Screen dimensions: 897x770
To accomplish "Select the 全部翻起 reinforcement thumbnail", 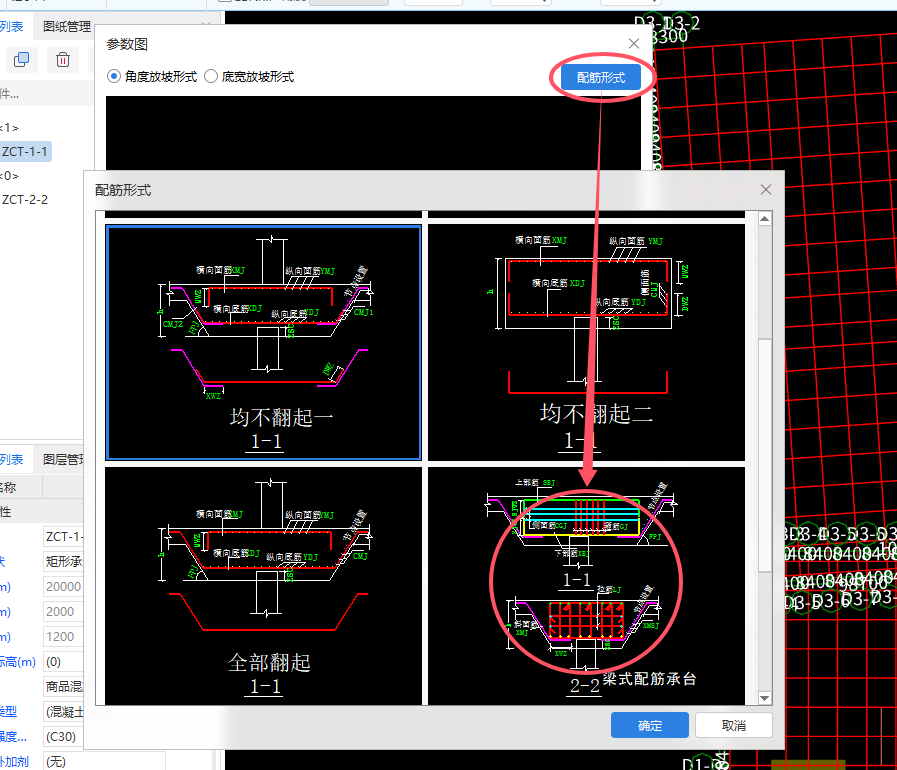I will point(264,586).
